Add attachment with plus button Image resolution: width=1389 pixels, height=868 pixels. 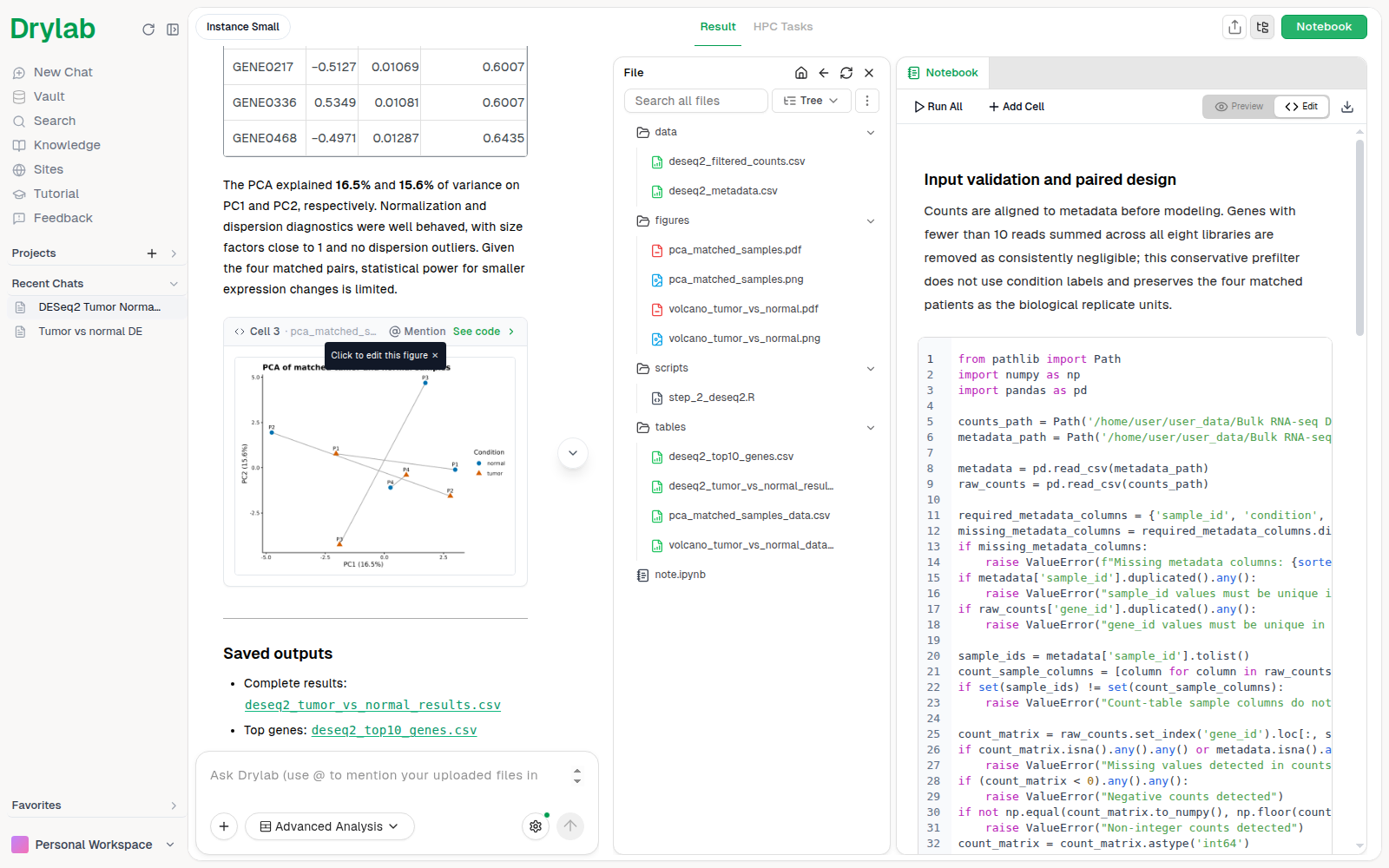(224, 826)
